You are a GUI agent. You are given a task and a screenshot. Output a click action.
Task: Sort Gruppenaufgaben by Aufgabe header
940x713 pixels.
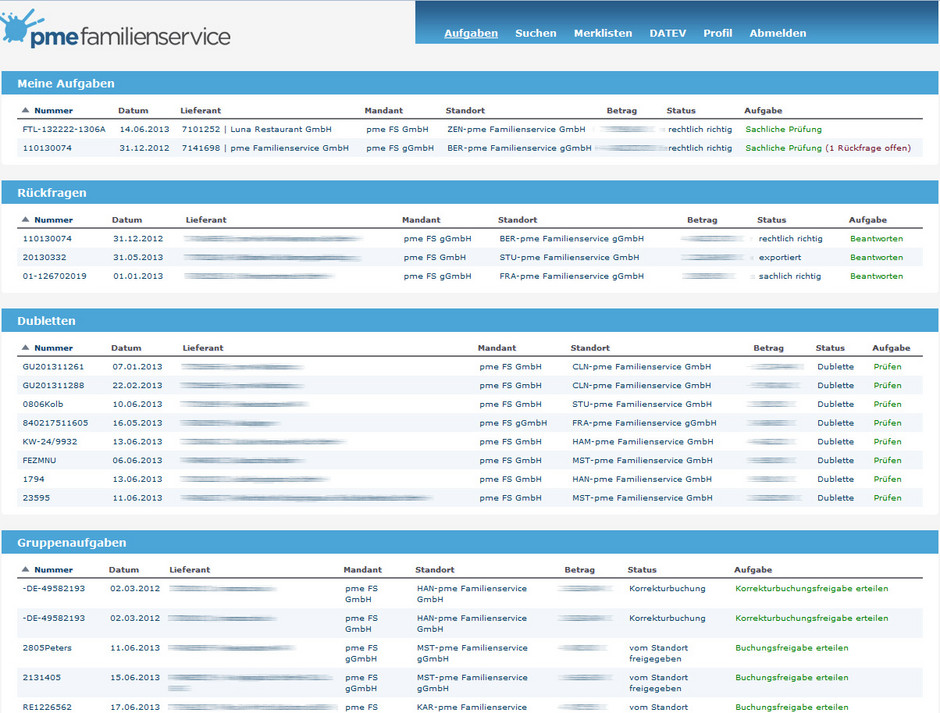tap(753, 570)
